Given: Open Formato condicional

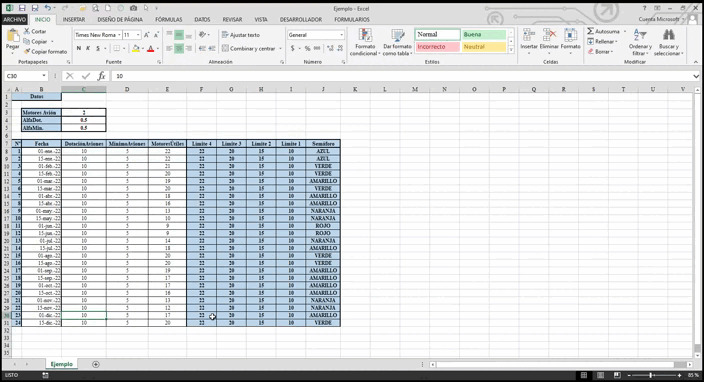Looking at the screenshot, I should point(365,42).
